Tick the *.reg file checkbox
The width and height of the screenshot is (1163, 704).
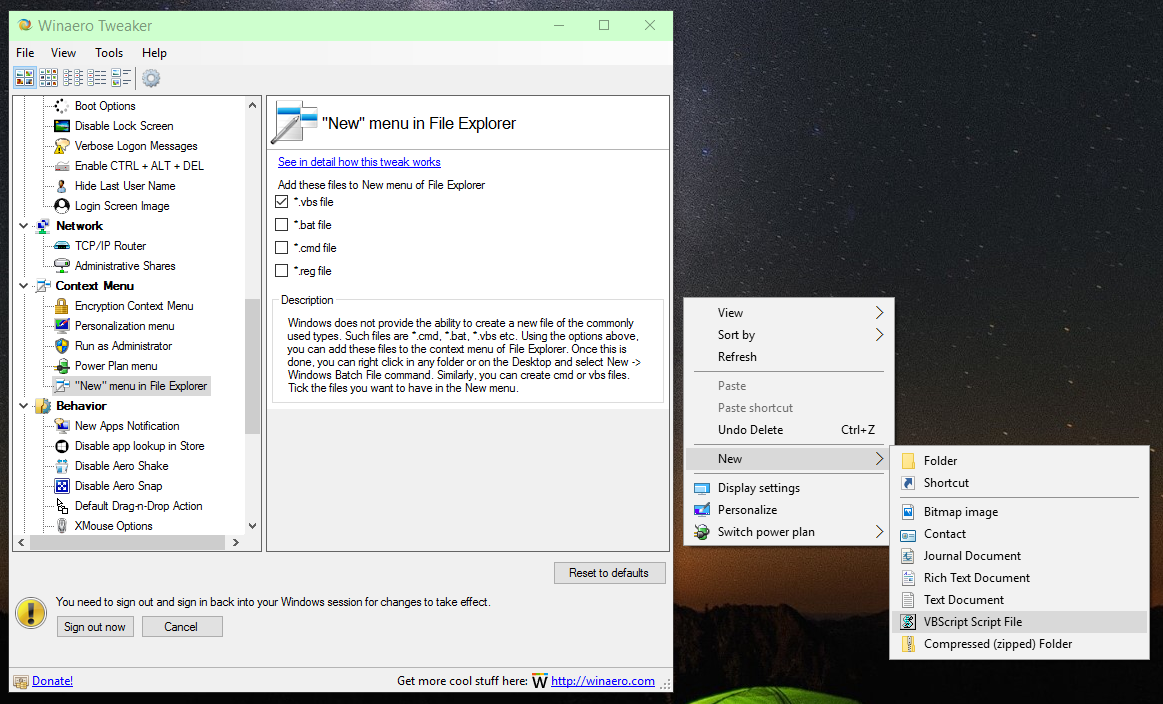281,271
